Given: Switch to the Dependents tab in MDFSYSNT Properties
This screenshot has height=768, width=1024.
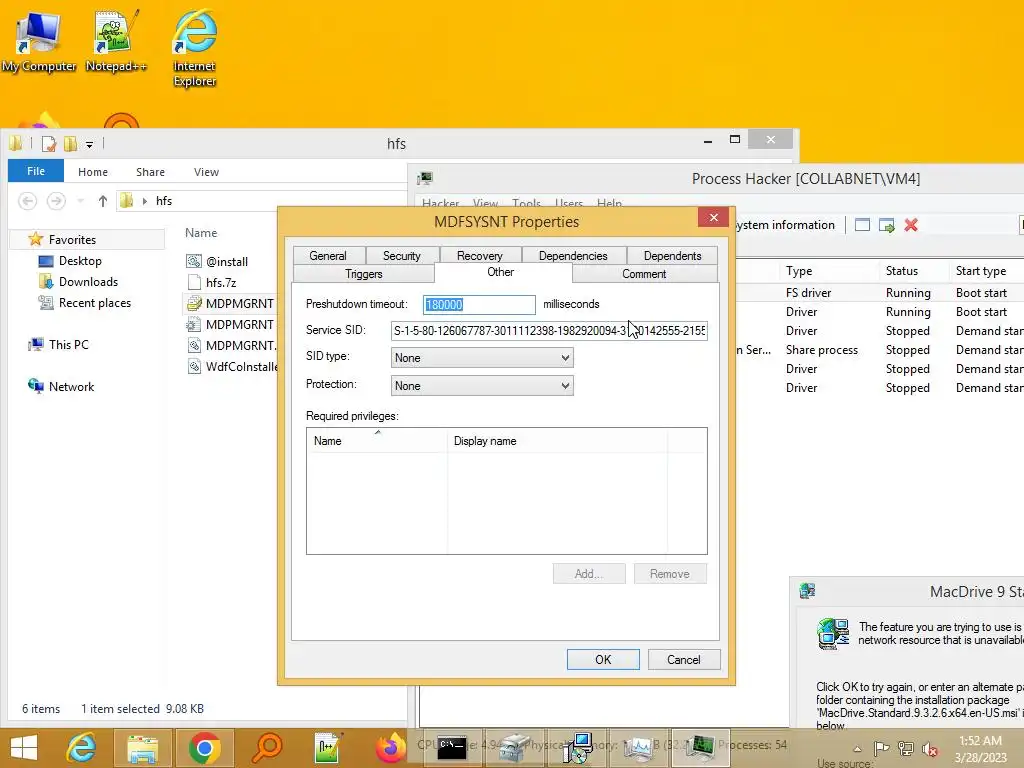Looking at the screenshot, I should (673, 255).
